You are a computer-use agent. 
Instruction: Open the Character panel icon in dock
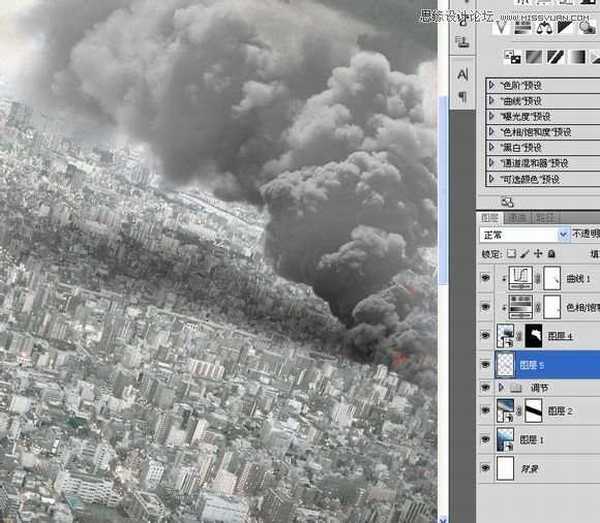(463, 74)
